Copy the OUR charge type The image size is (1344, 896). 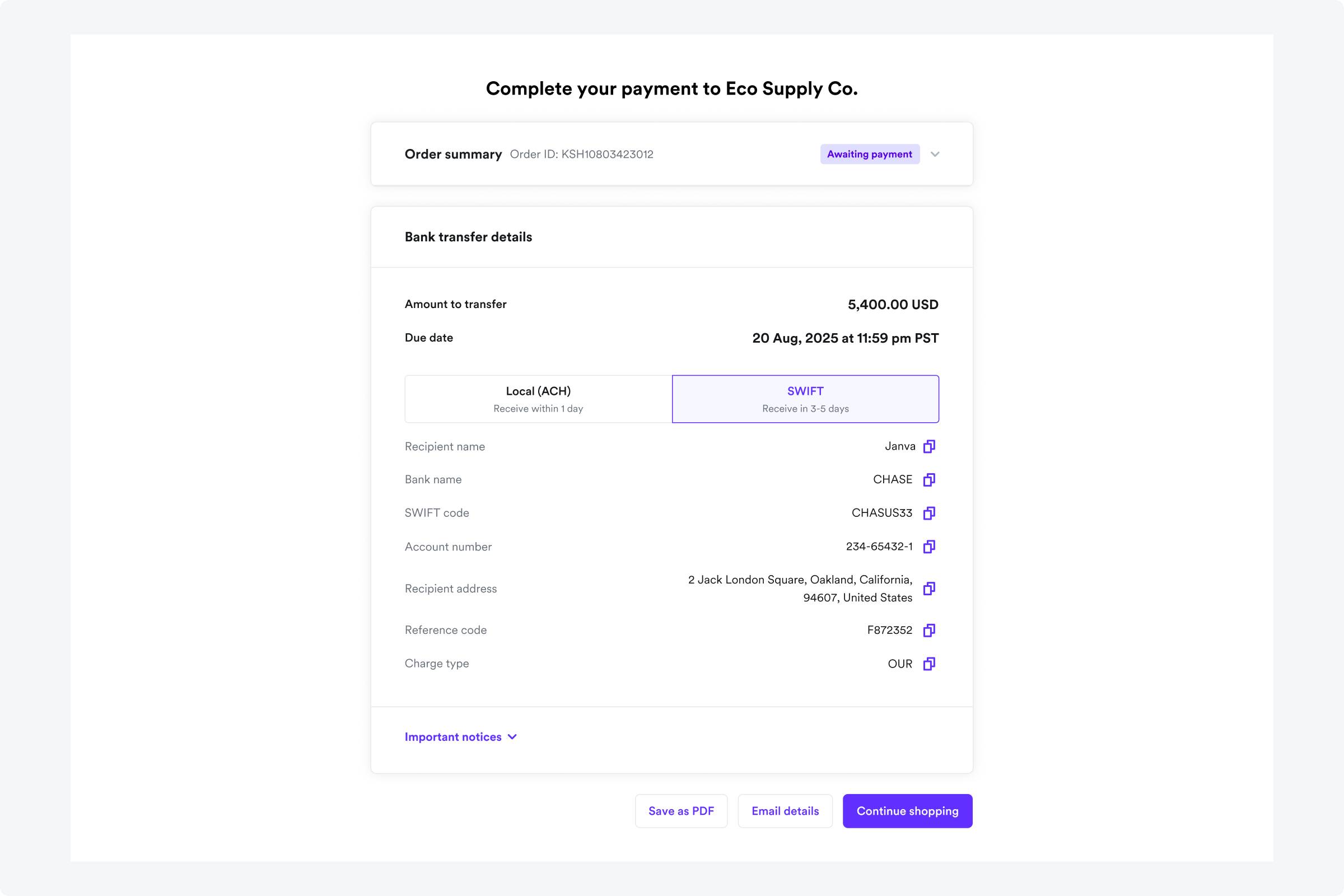pos(928,664)
